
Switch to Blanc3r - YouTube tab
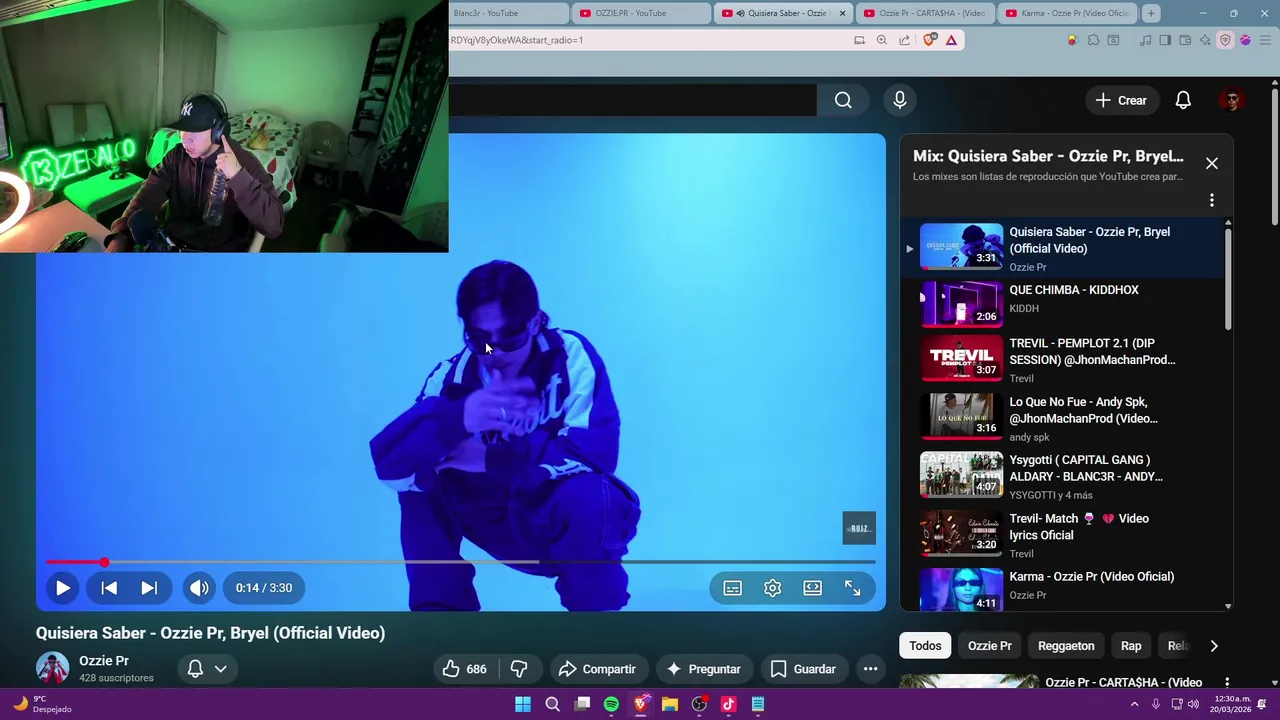click(508, 13)
